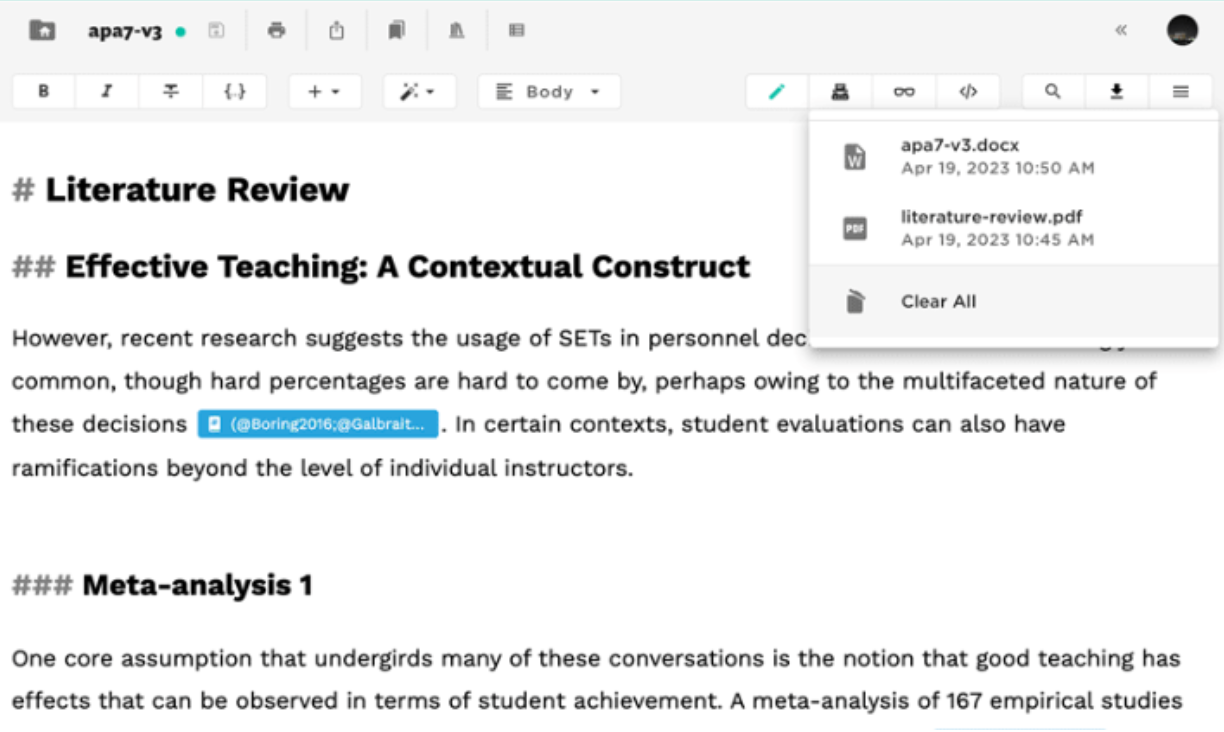Toggle bold formatting
Viewport: 1224px width, 732px height.
coord(44,91)
